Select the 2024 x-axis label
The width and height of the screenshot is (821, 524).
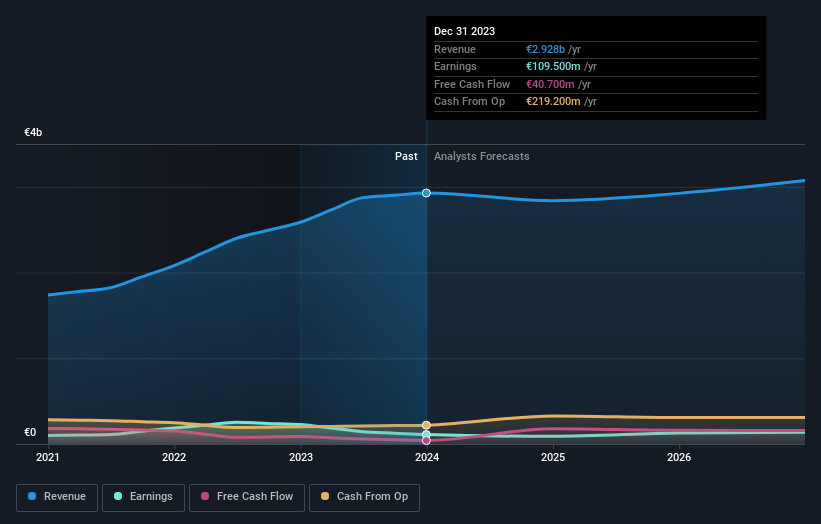coord(427,458)
